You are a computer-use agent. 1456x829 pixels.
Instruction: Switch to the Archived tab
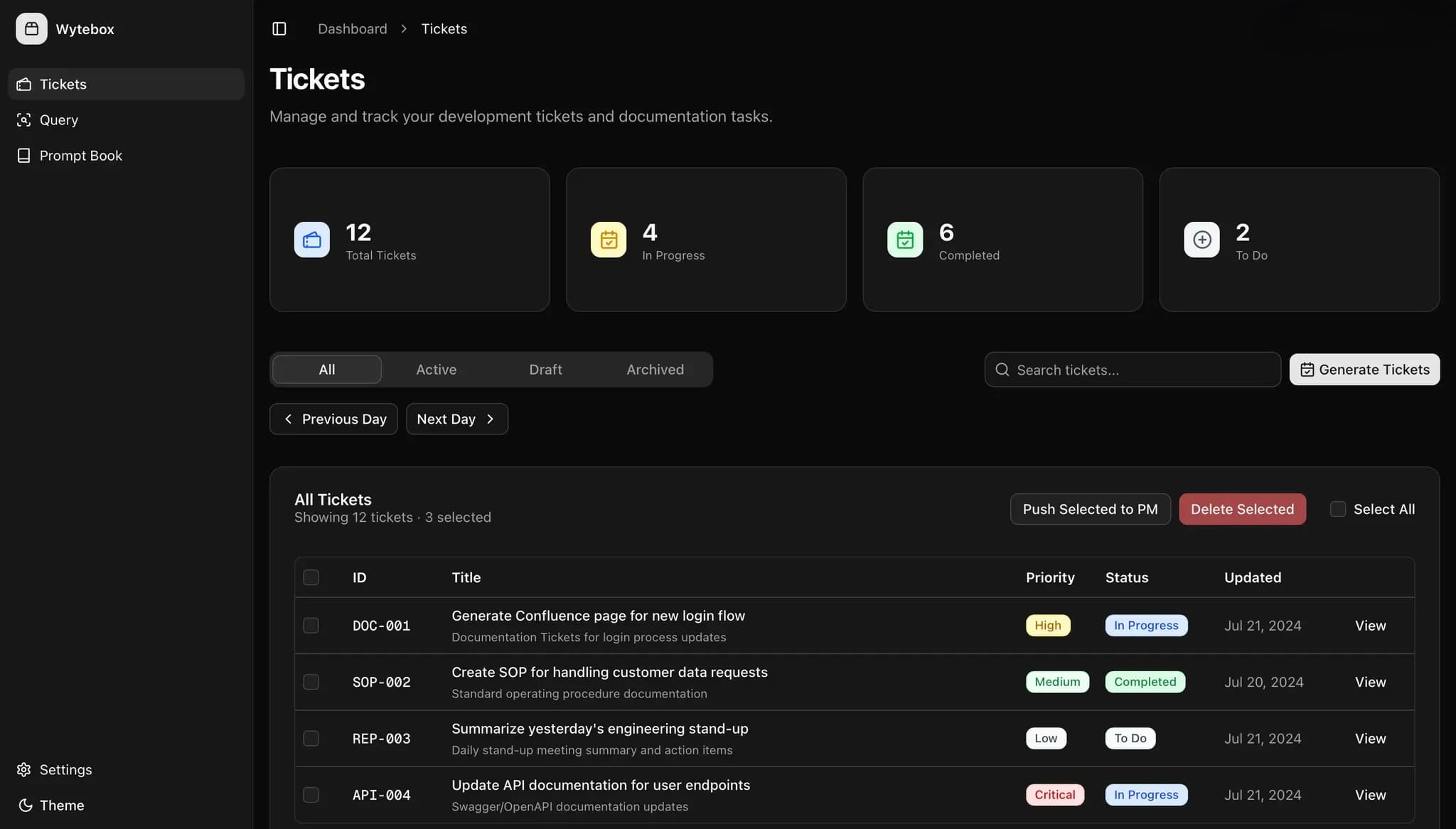(x=655, y=369)
